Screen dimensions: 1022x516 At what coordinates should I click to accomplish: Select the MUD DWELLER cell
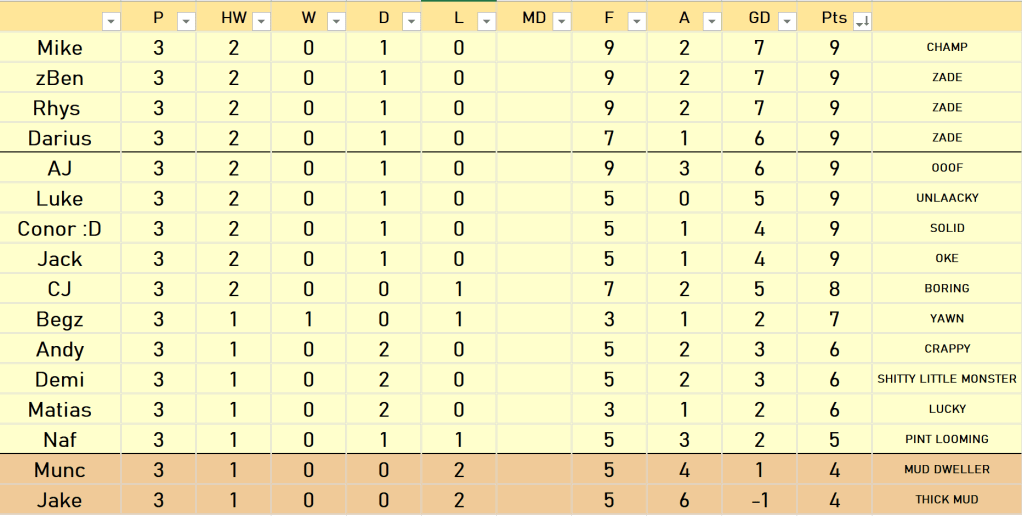click(x=946, y=470)
